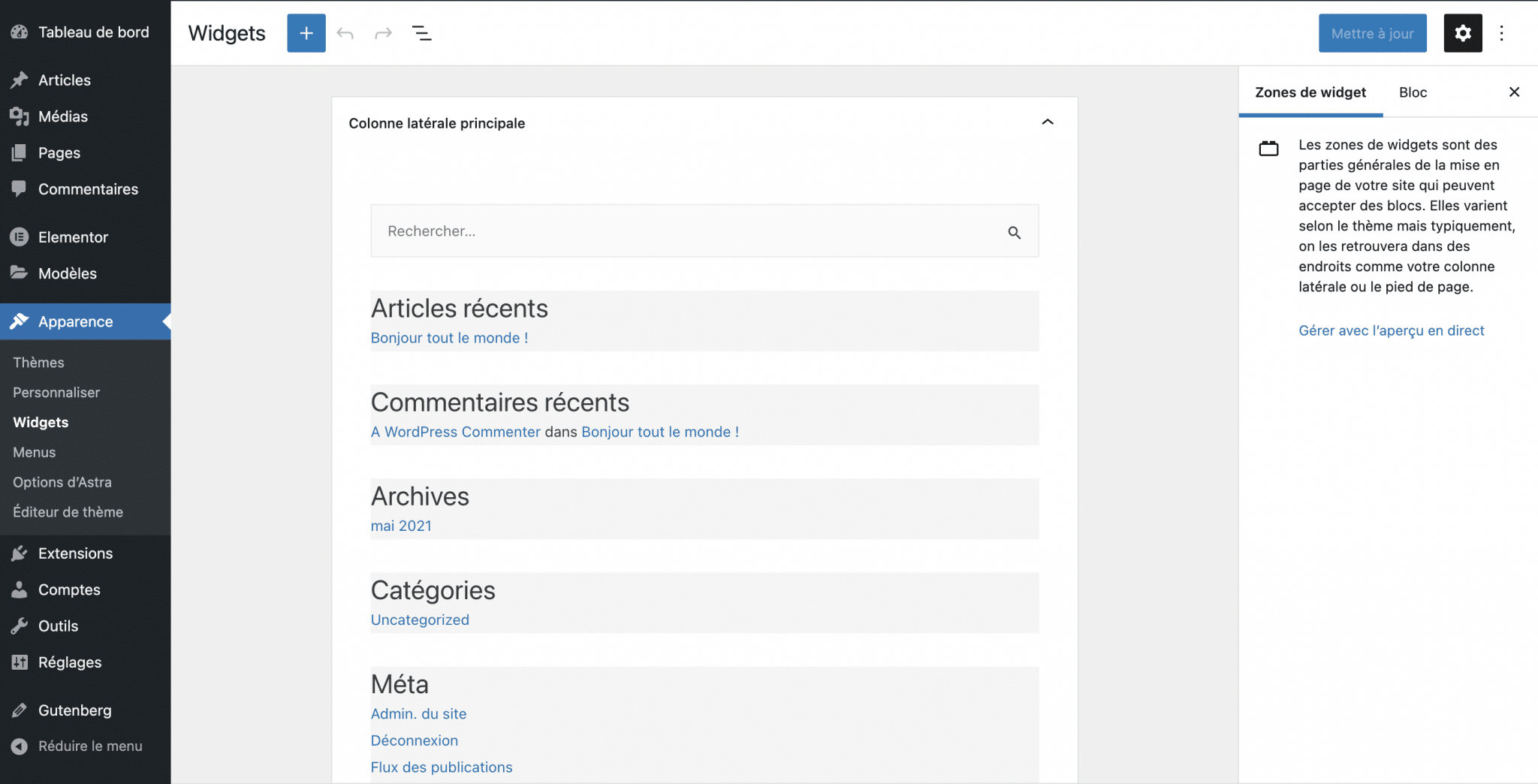Open Thèmes under Apparence
Image resolution: width=1538 pixels, height=784 pixels.
(38, 362)
